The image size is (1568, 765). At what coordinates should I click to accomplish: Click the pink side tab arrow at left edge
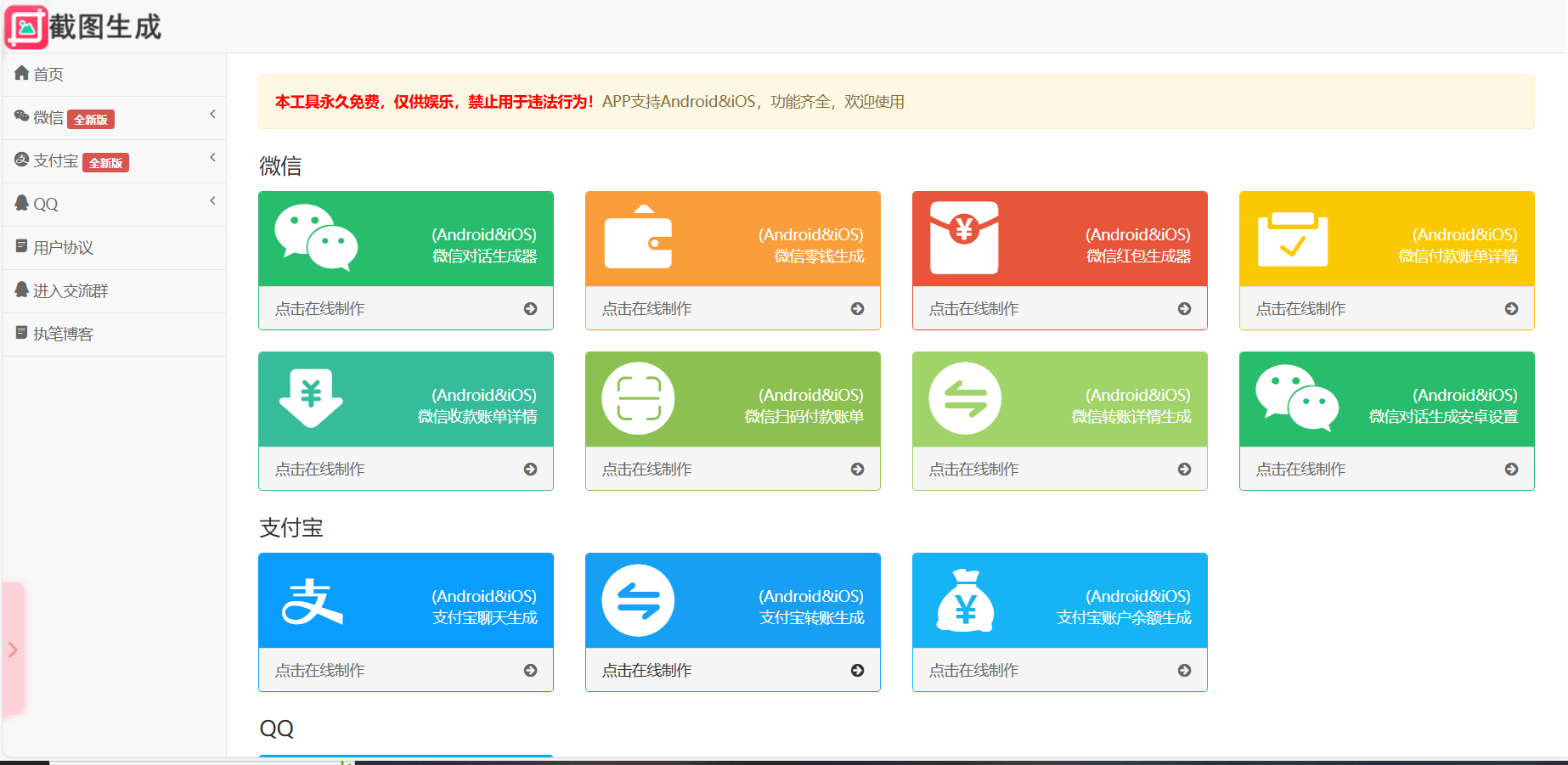(x=13, y=650)
